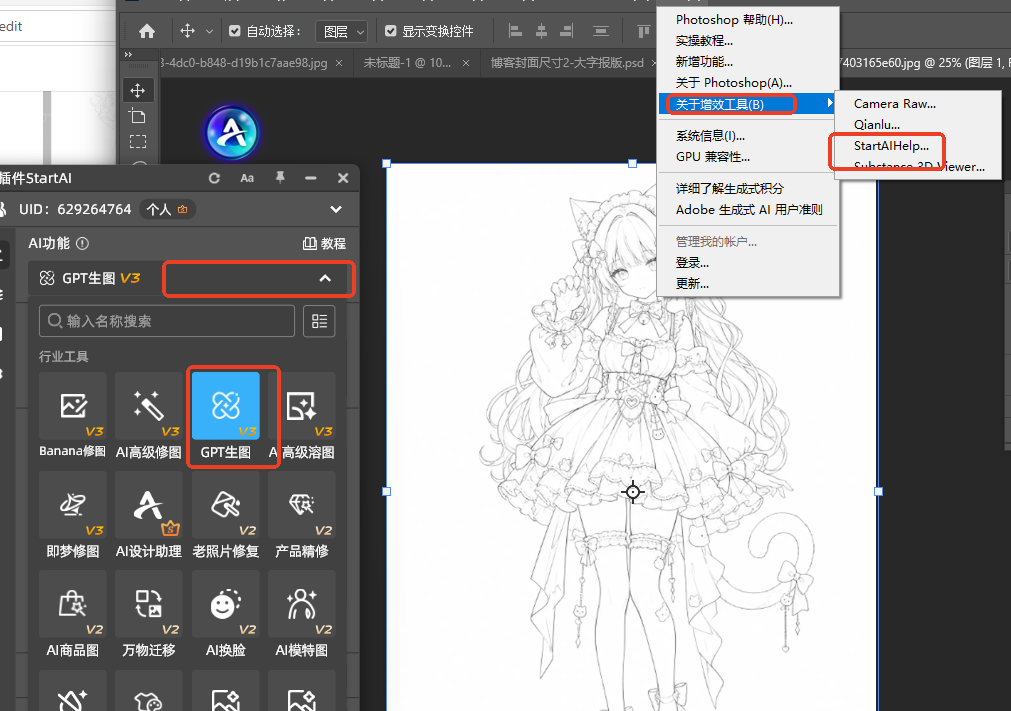1011x711 pixels.
Task: Open the 老照片修复 tool
Action: 226,515
